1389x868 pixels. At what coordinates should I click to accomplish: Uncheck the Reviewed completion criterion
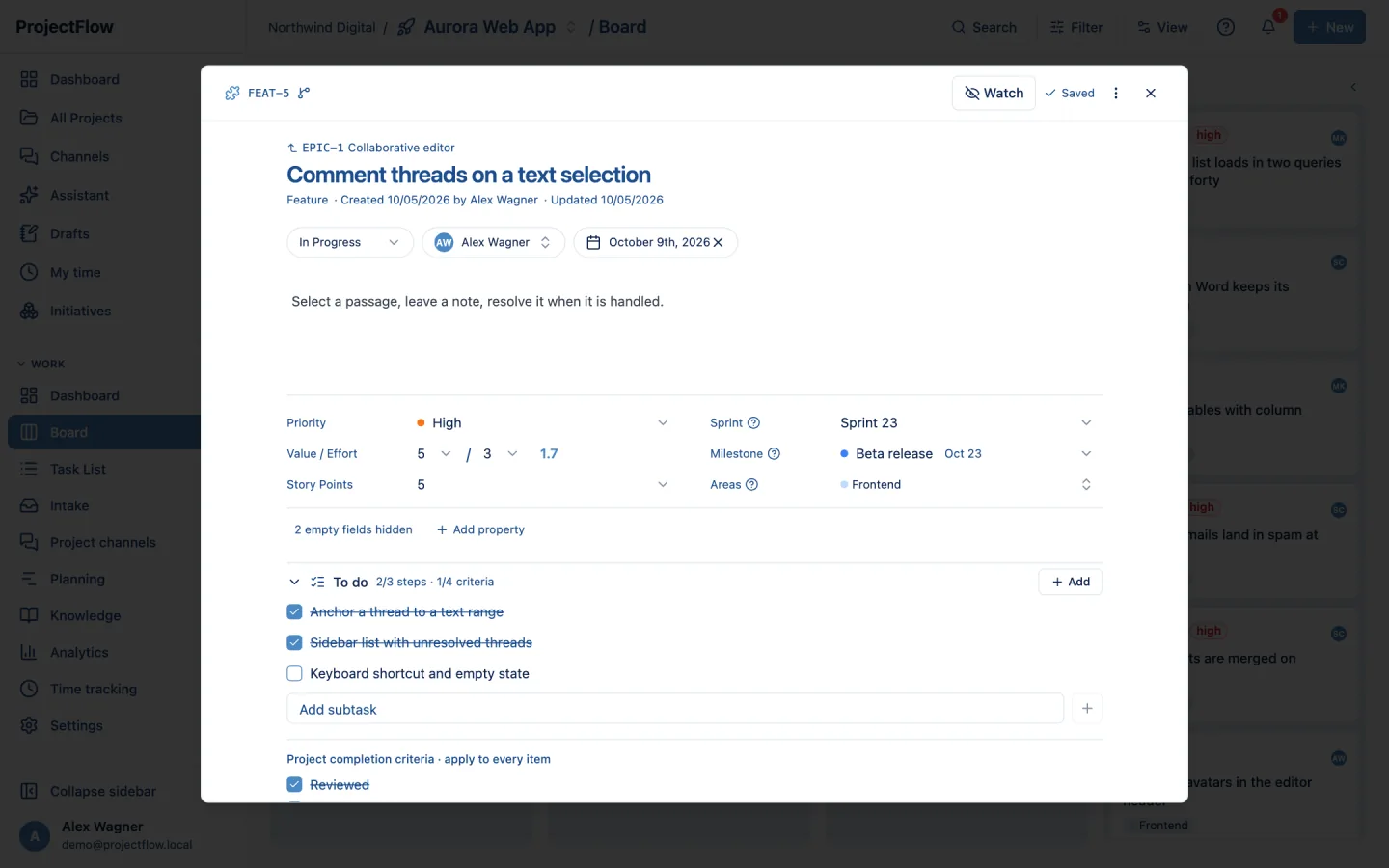point(294,785)
